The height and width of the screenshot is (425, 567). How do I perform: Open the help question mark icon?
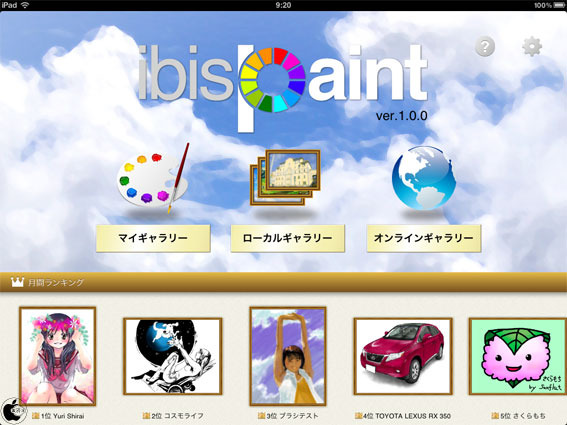[485, 46]
